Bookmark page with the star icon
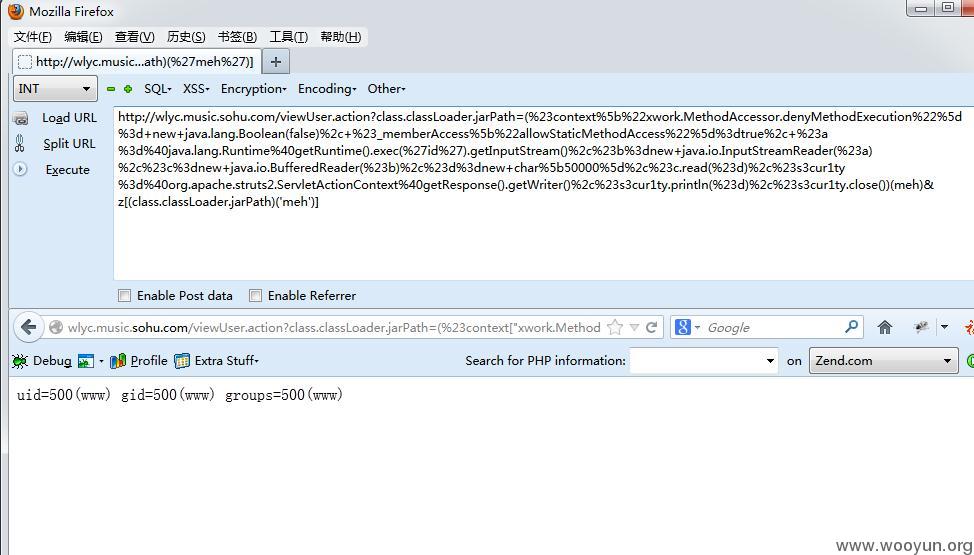 (614, 328)
